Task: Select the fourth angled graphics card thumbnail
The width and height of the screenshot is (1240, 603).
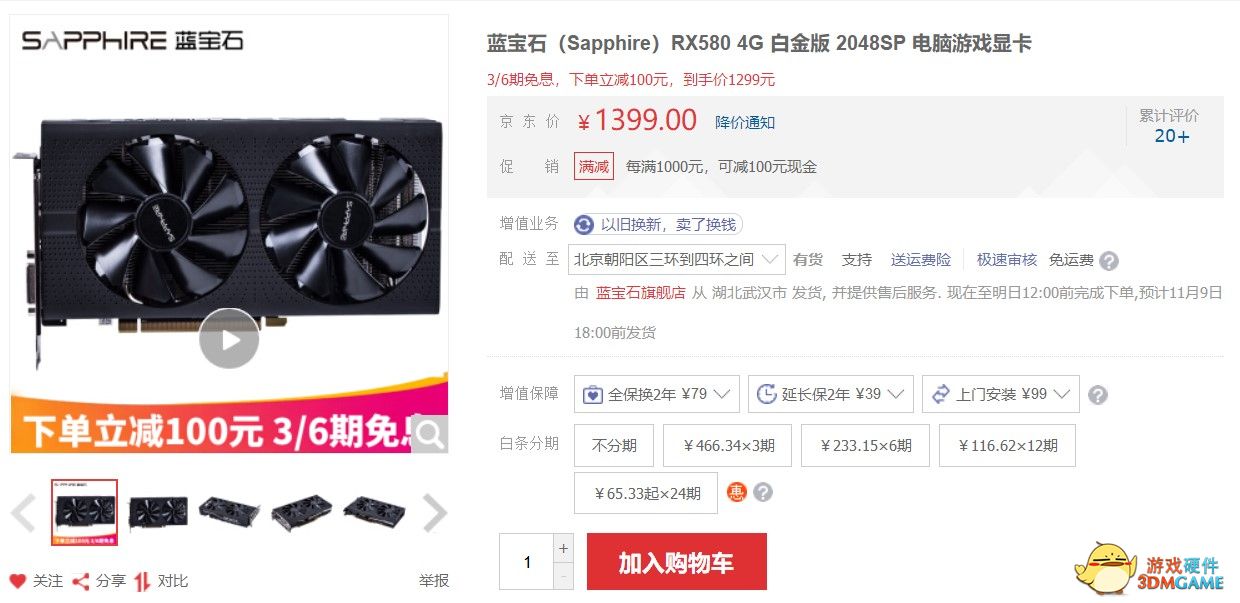Action: coord(301,512)
